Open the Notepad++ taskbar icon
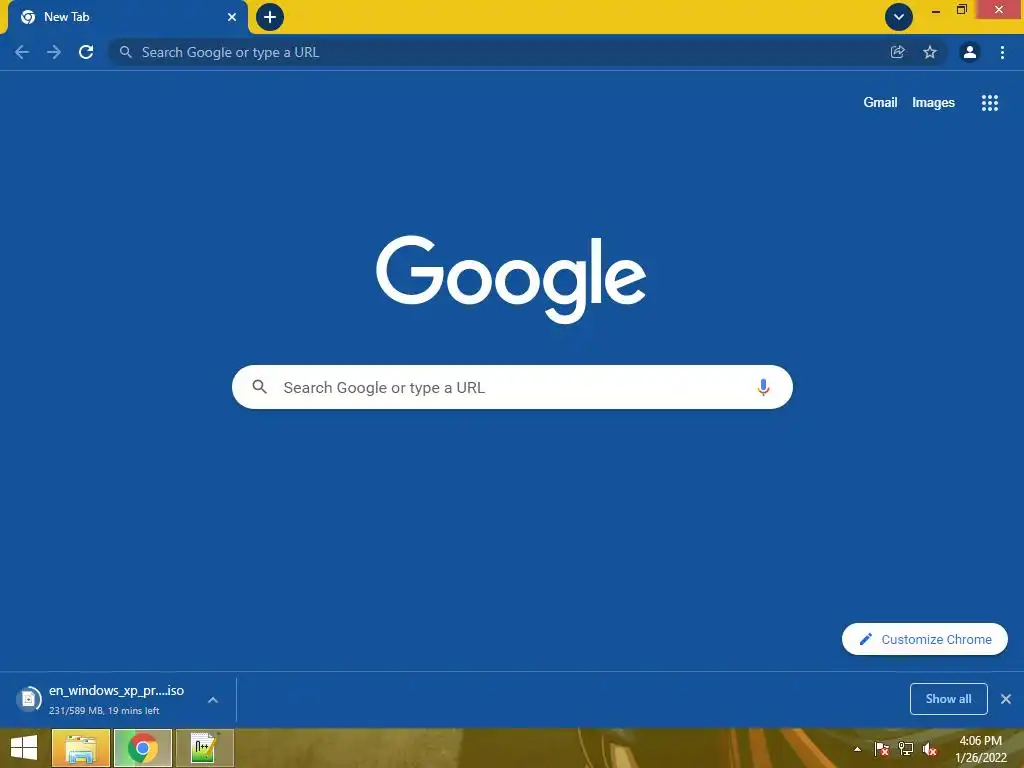Image resolution: width=1024 pixels, height=768 pixels. pyautogui.click(x=204, y=748)
